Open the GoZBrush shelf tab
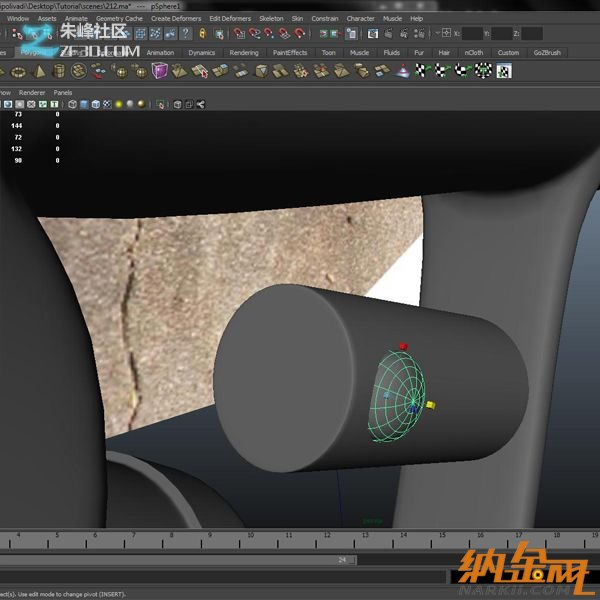This screenshot has height=600, width=600. (547, 52)
